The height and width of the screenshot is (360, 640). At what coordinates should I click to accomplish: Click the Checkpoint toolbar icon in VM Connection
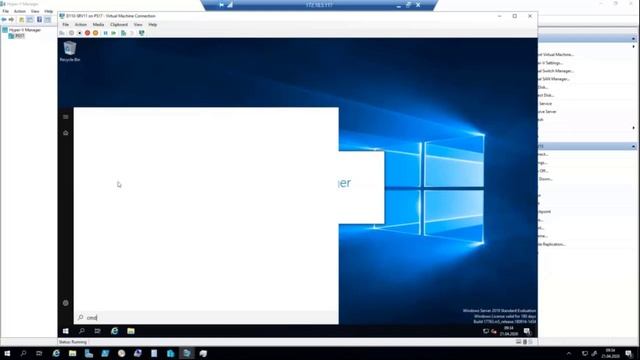click(123, 33)
